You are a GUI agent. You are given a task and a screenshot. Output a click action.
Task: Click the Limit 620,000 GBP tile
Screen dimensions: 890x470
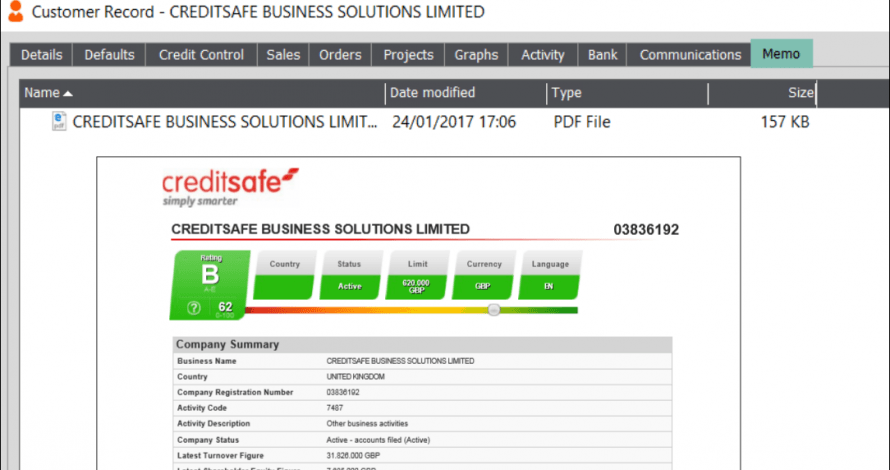417,275
